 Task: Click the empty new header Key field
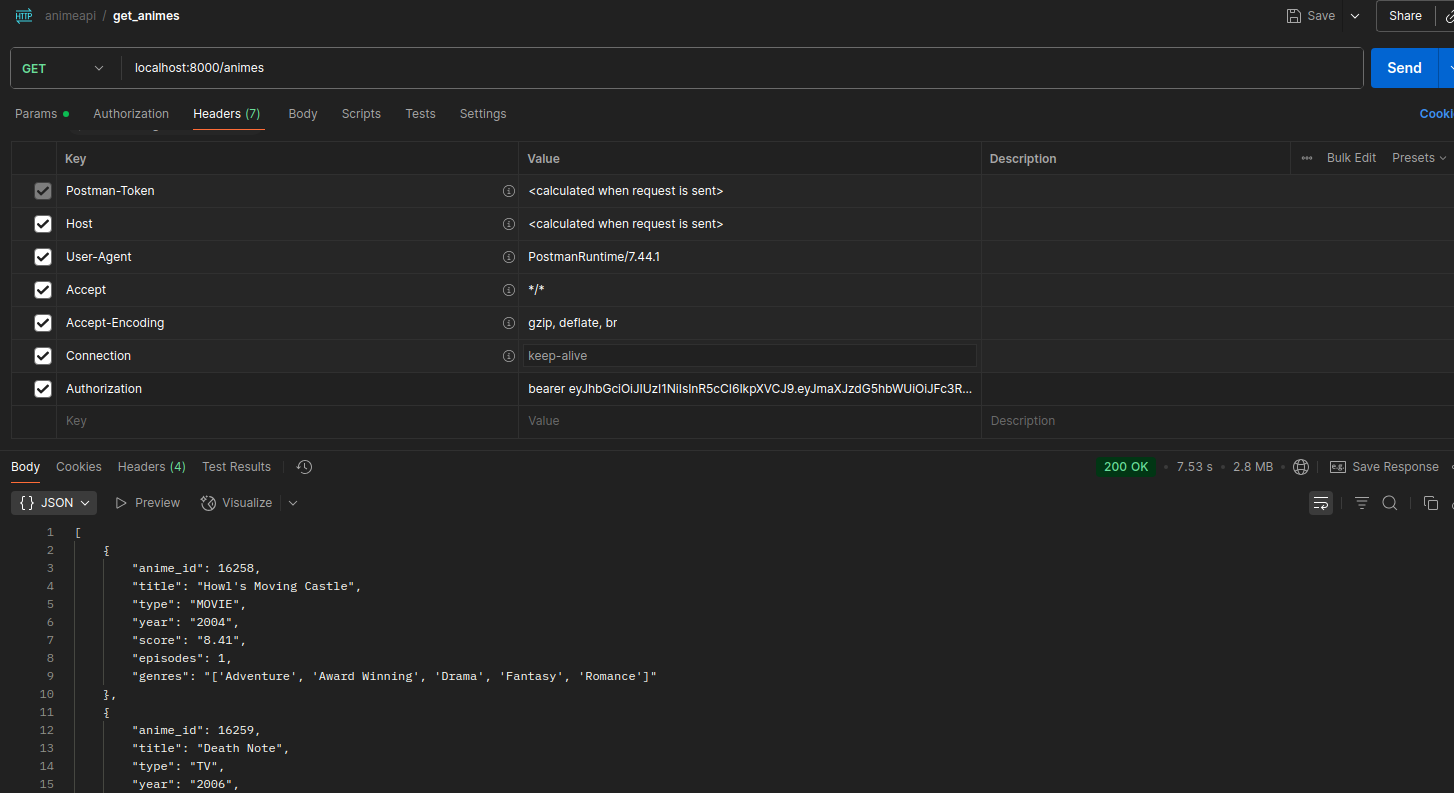pos(288,421)
